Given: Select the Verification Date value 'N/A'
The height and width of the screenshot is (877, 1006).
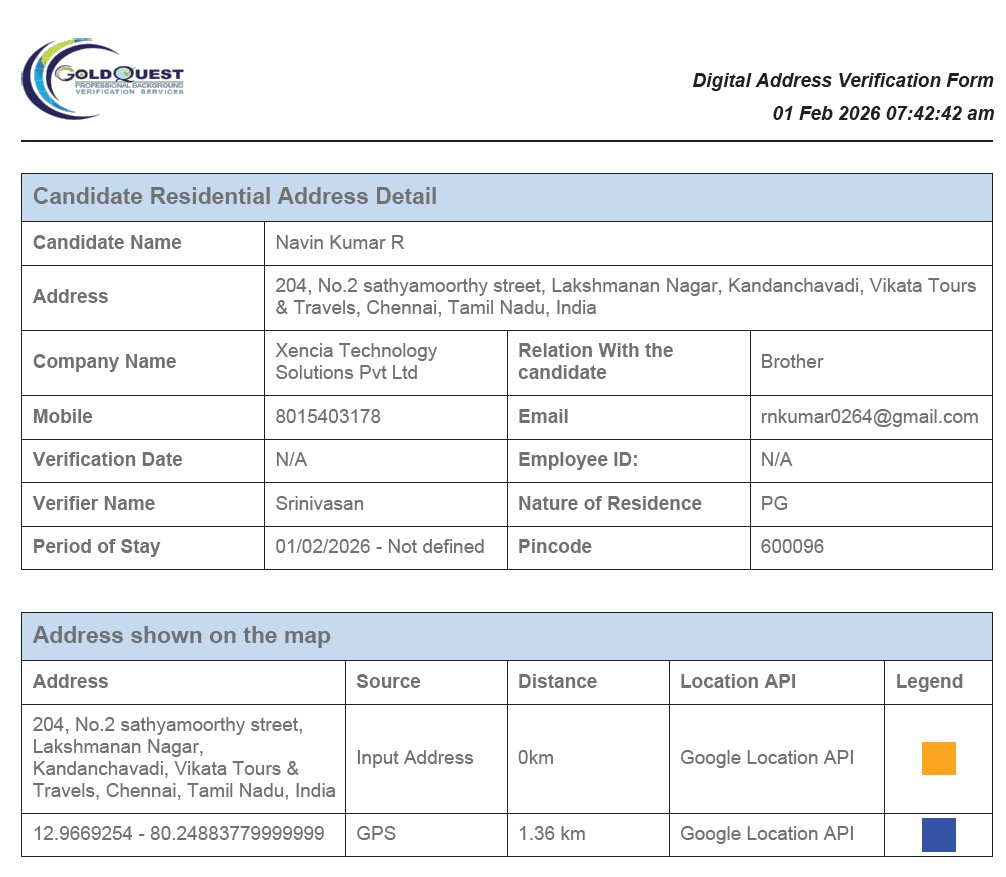Looking at the screenshot, I should [291, 459].
